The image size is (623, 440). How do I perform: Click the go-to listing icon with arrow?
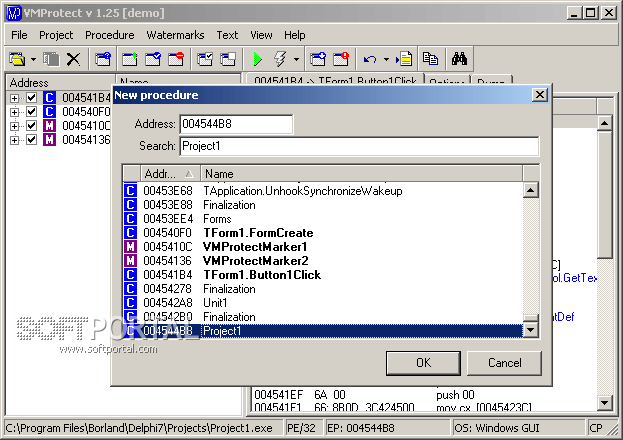click(404, 59)
